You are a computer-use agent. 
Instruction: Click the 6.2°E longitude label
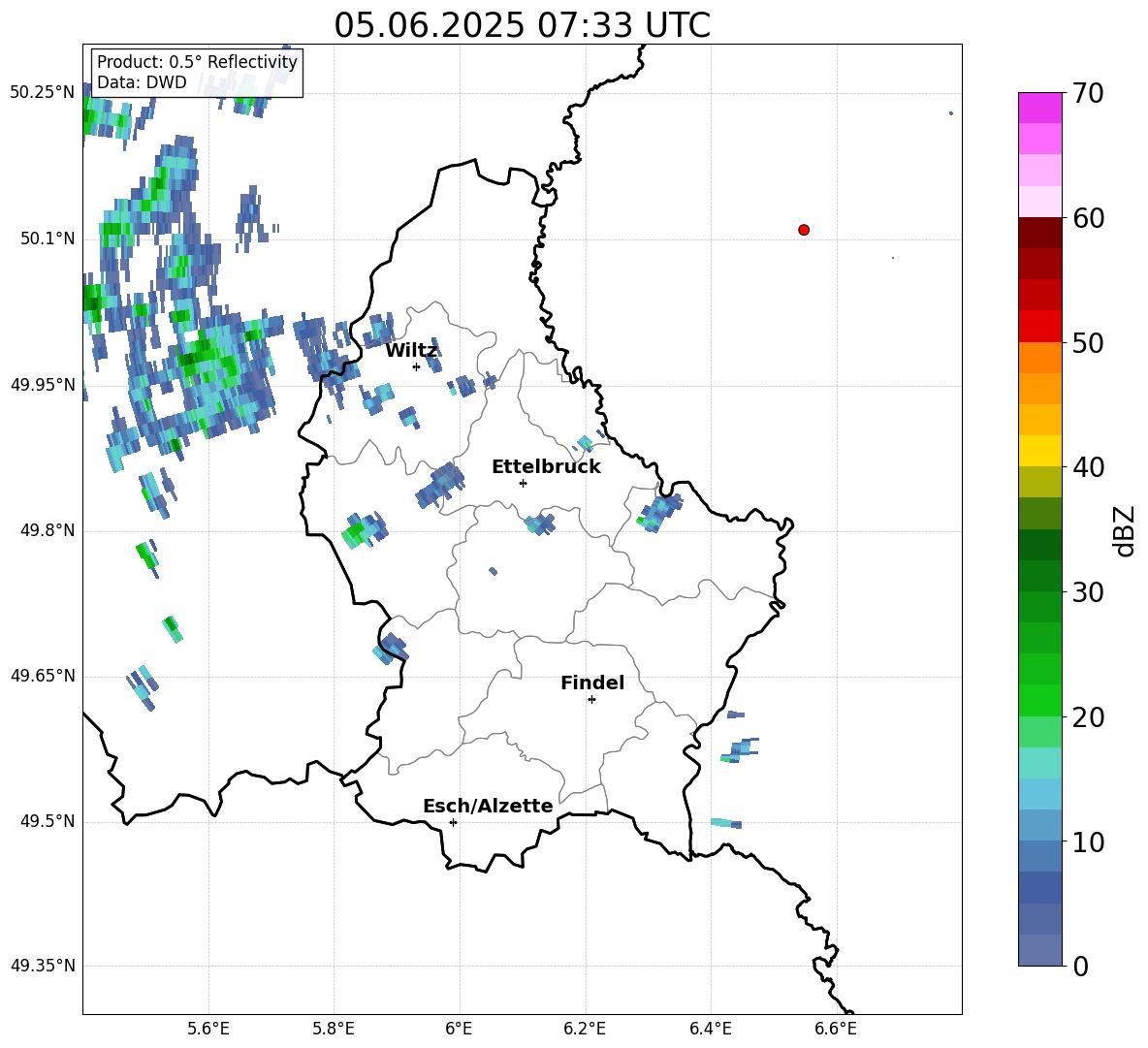coord(585,1029)
